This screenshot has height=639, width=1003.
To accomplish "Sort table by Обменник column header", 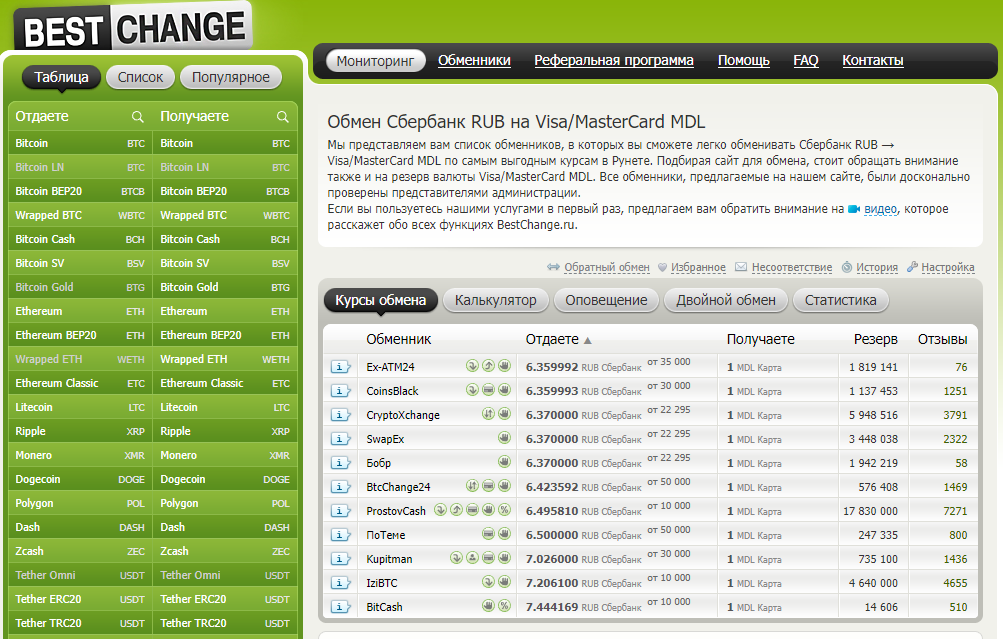I will pos(399,339).
